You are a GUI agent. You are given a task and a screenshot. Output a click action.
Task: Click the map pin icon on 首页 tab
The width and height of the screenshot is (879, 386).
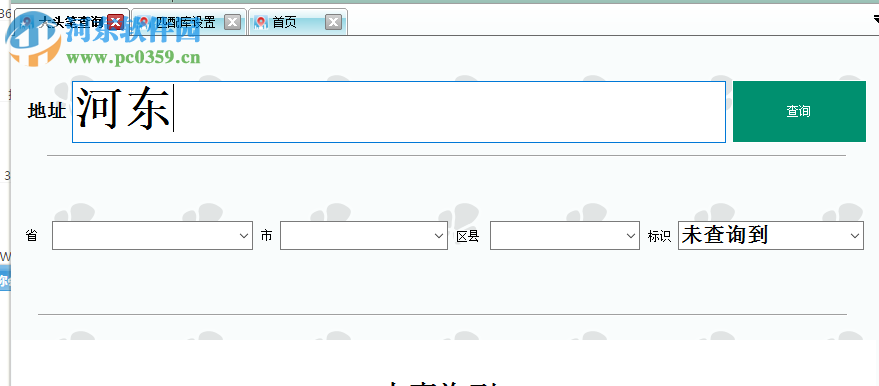coord(261,22)
